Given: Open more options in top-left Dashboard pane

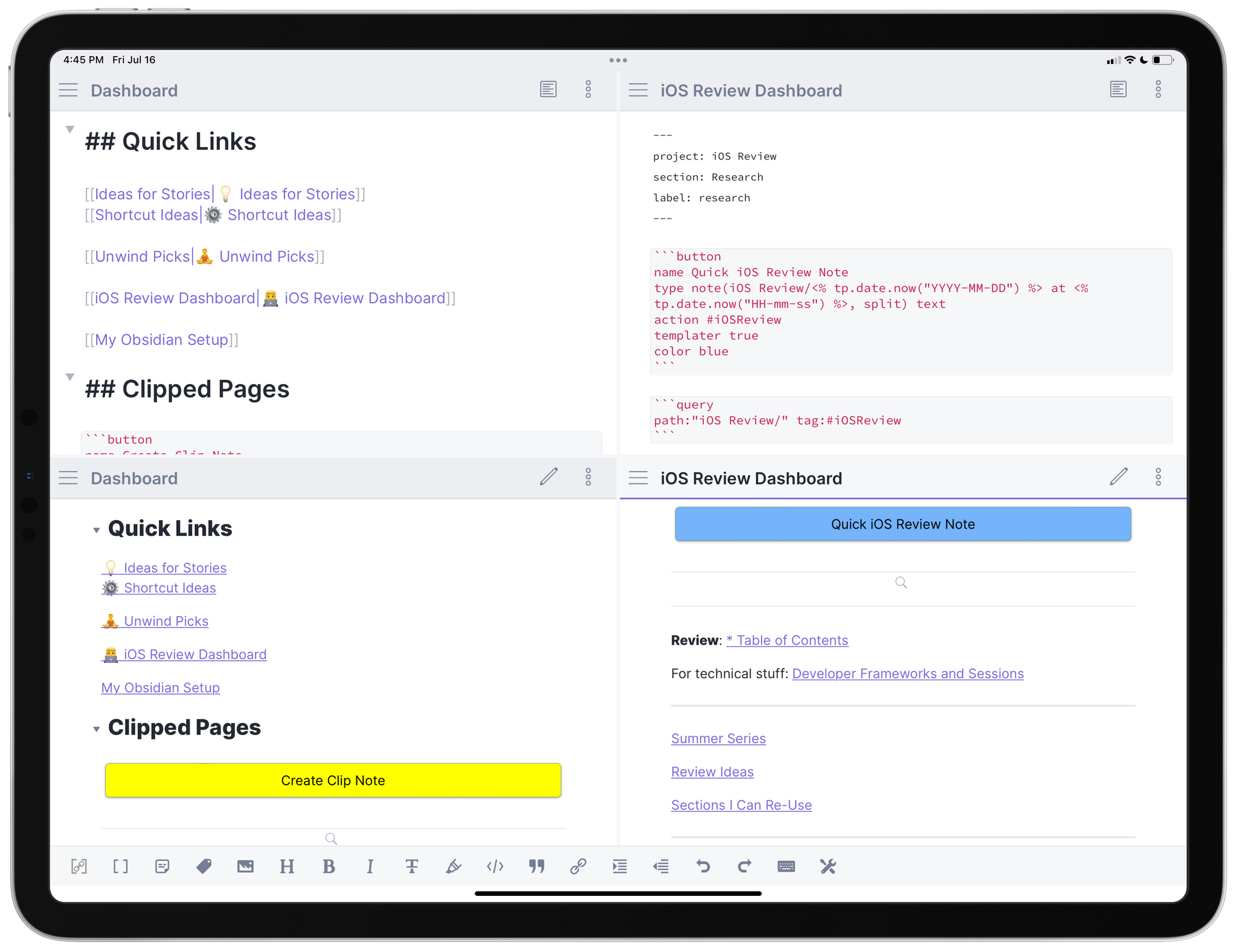Looking at the screenshot, I should coord(588,89).
